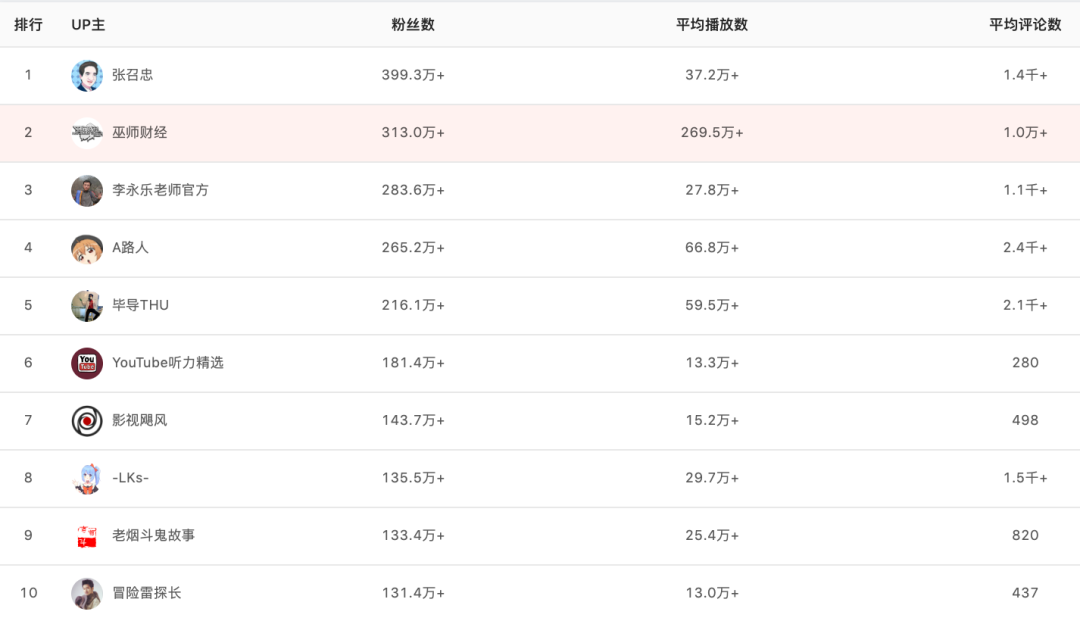
Task: Click YouTube听力精选's YouTube logo avatar
Action: pyautogui.click(x=87, y=363)
